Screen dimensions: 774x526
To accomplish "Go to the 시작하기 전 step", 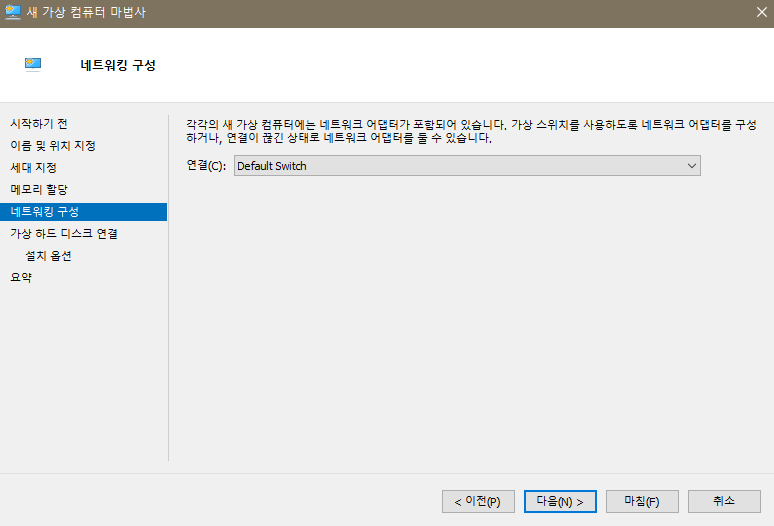I will [x=39, y=124].
